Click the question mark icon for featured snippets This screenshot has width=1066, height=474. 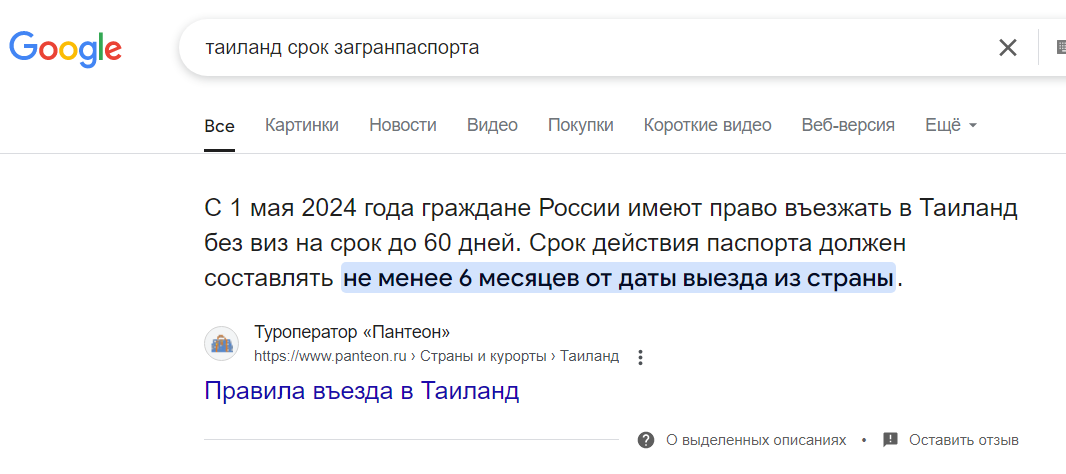[646, 440]
